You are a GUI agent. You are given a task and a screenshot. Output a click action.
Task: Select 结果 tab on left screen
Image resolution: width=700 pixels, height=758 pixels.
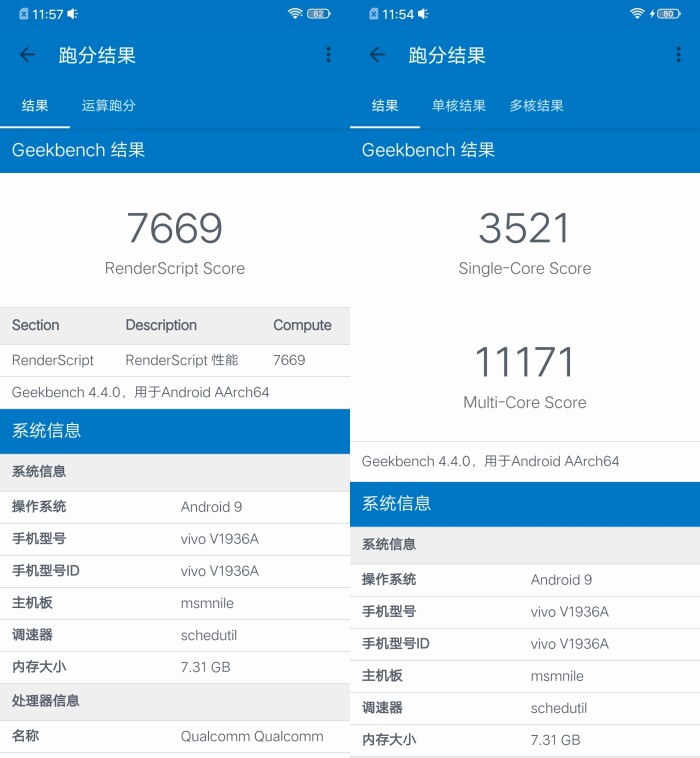[35, 105]
